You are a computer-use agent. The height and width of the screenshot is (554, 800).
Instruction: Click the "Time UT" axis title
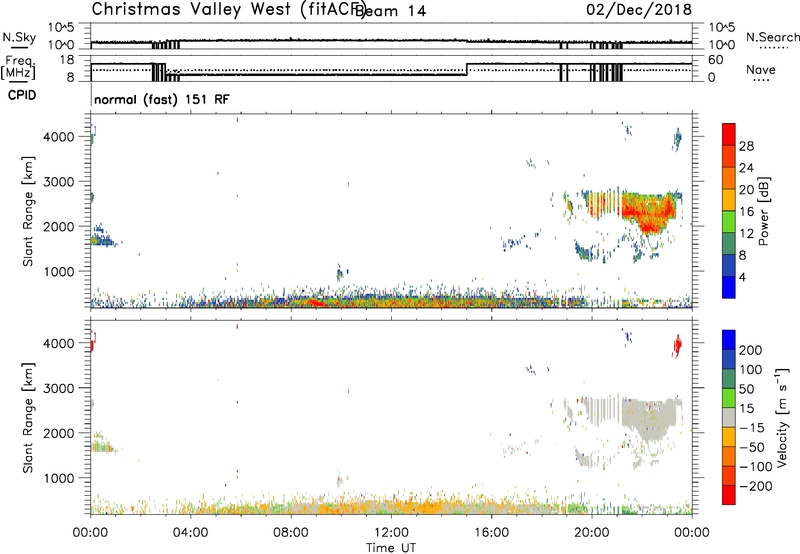click(x=391, y=548)
